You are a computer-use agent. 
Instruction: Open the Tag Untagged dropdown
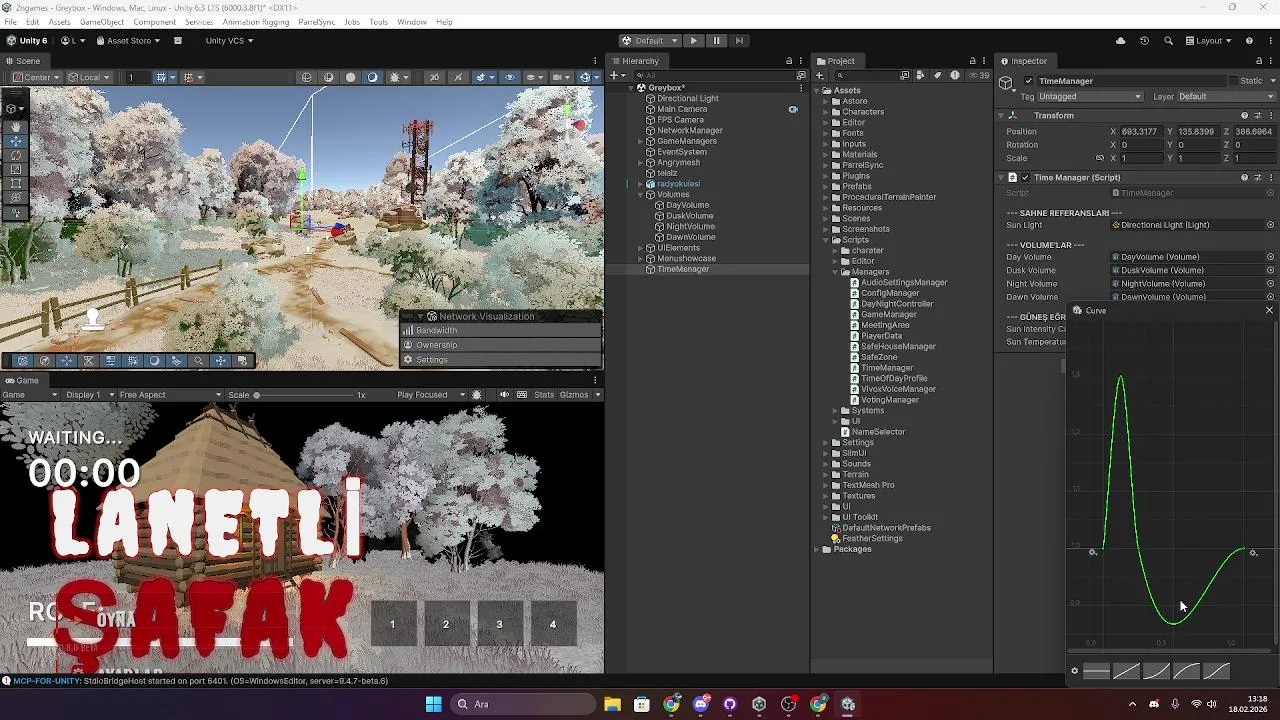click(1090, 97)
